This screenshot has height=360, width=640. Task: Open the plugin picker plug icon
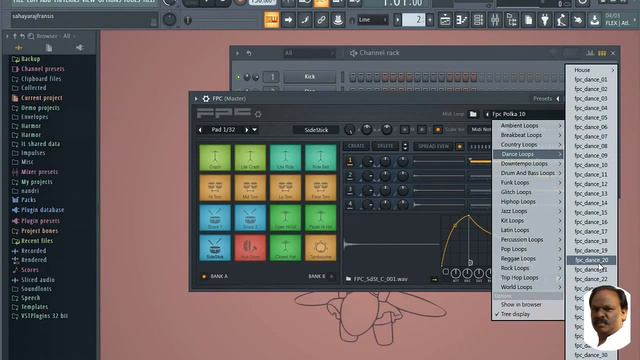(545, 20)
